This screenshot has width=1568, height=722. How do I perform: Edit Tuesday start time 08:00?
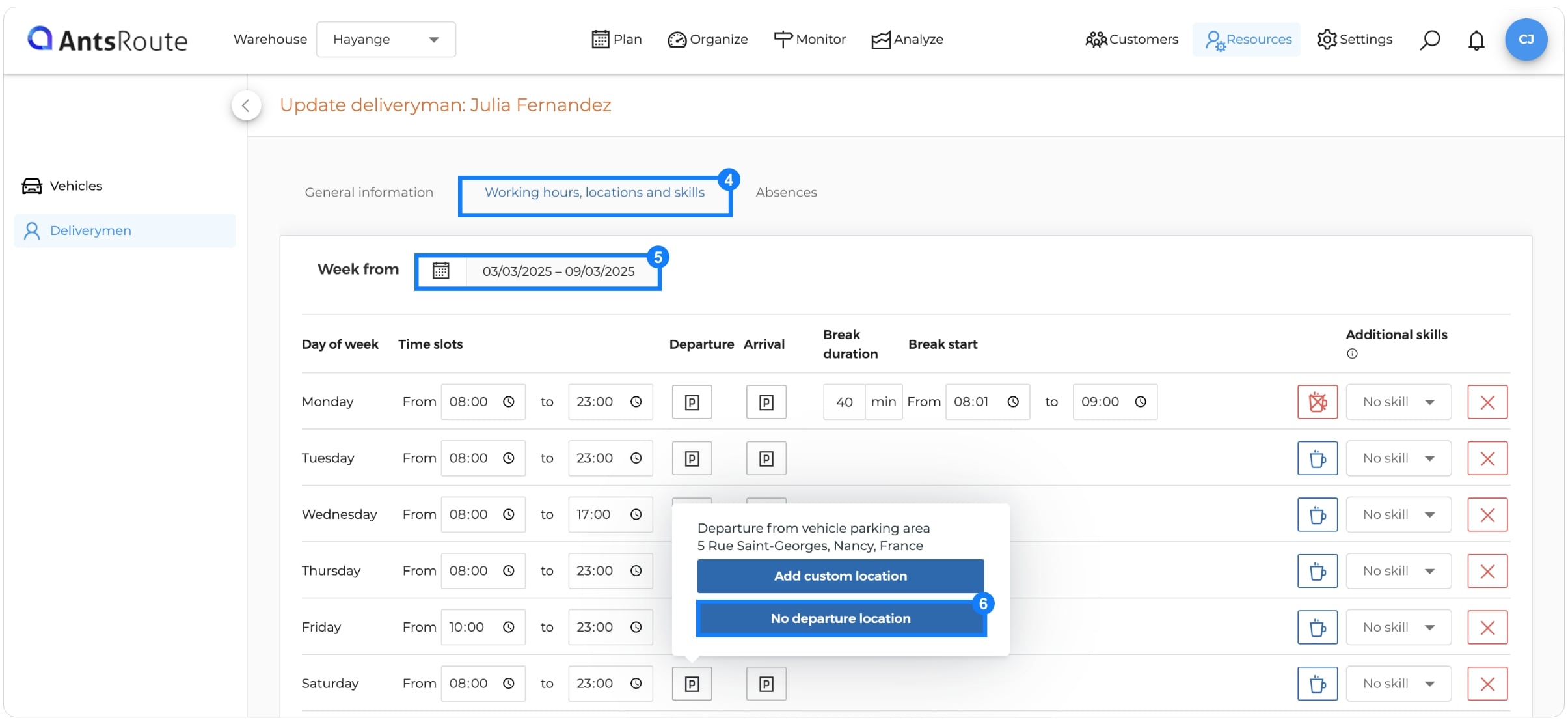point(483,458)
